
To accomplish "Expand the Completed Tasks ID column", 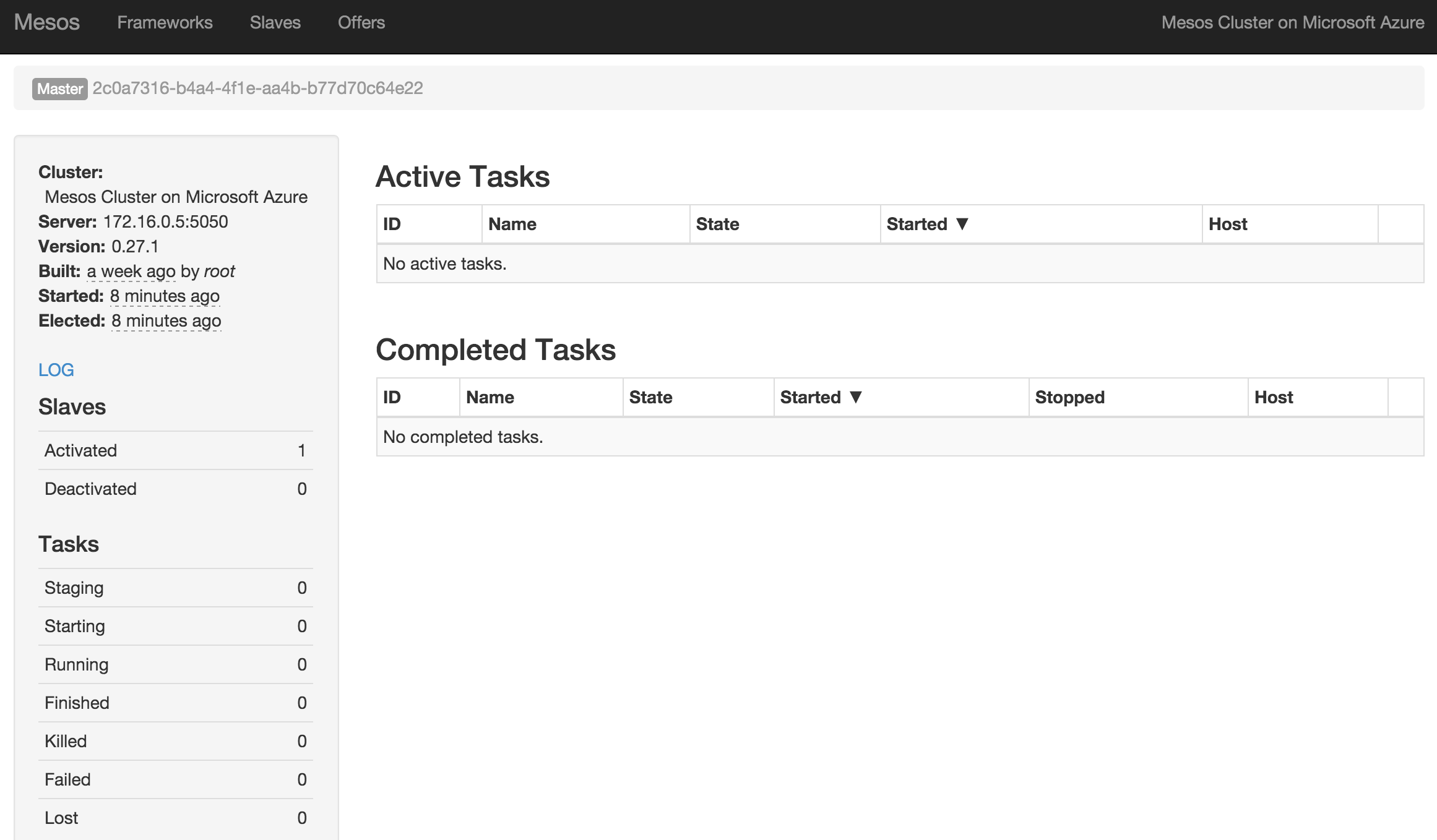I will 456,397.
